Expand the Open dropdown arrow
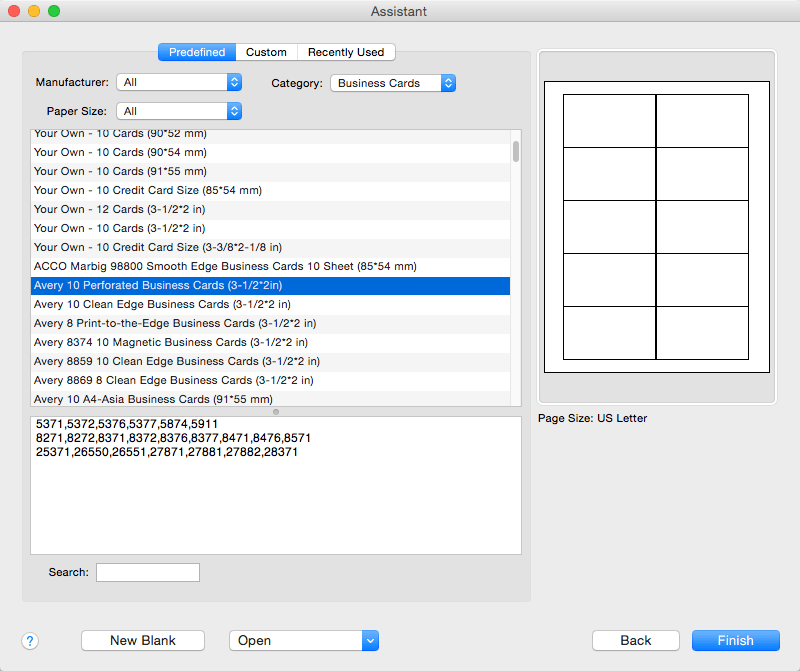Image resolution: width=800 pixels, height=671 pixels. coord(370,640)
